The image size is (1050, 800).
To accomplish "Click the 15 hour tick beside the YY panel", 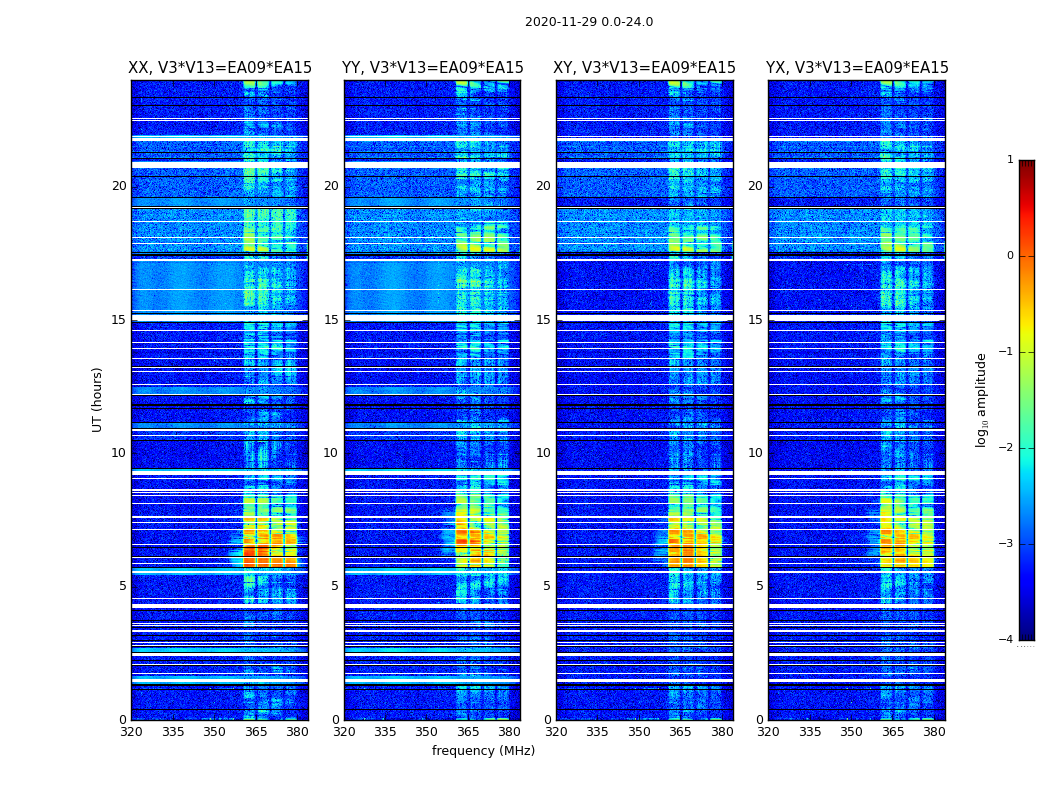I will click(331, 320).
